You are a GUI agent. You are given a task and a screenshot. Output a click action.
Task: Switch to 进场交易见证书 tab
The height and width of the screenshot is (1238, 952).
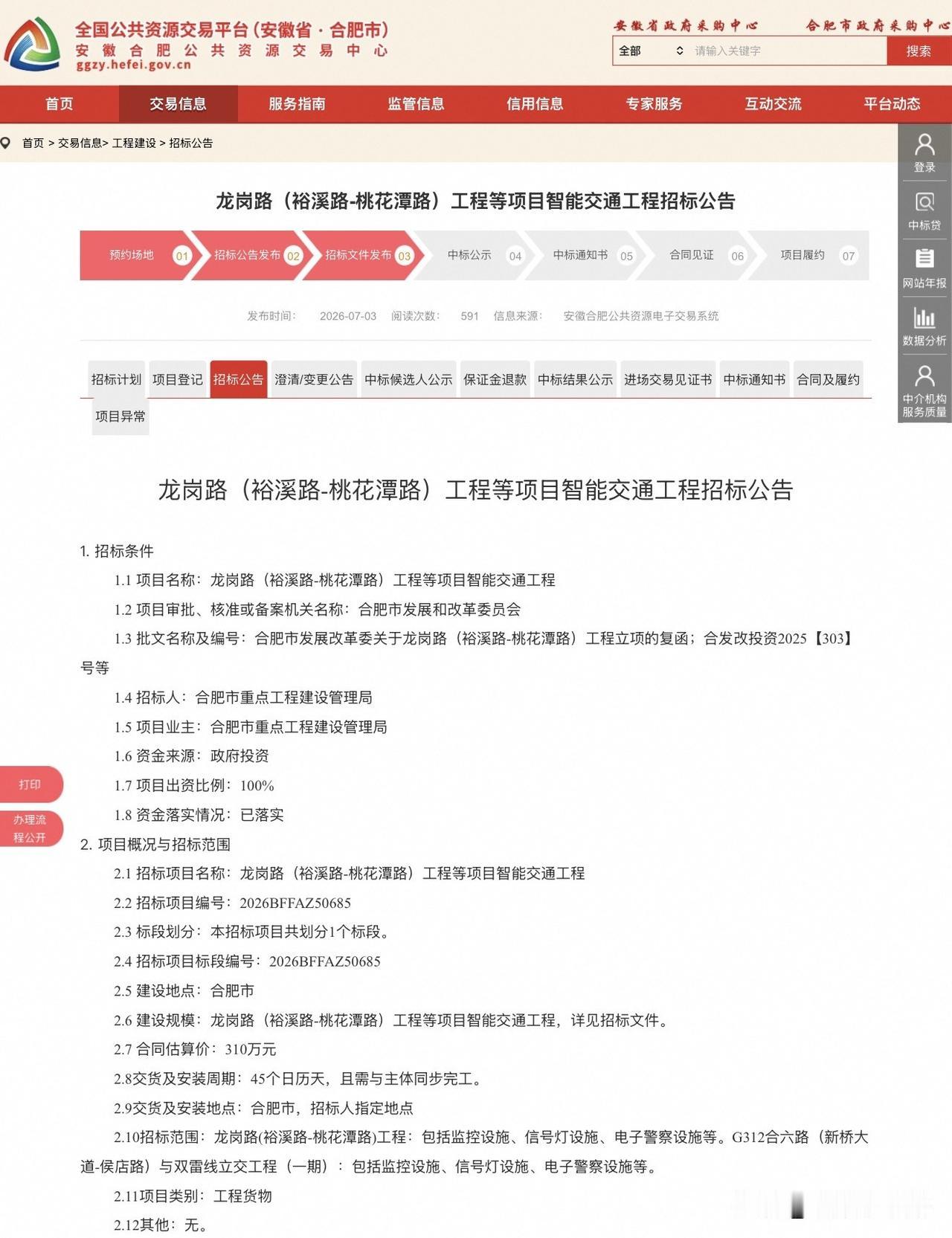(x=668, y=379)
